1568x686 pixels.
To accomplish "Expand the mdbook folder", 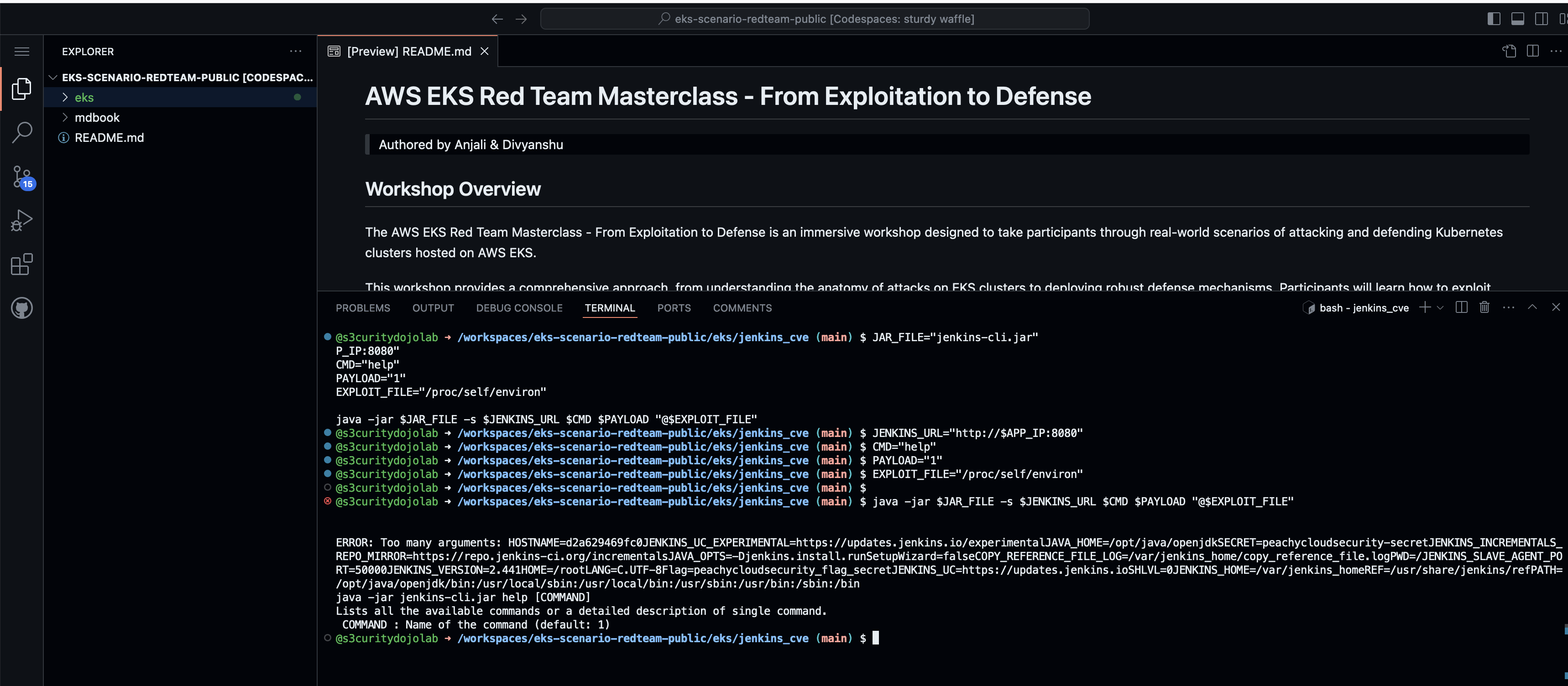I will (97, 117).
